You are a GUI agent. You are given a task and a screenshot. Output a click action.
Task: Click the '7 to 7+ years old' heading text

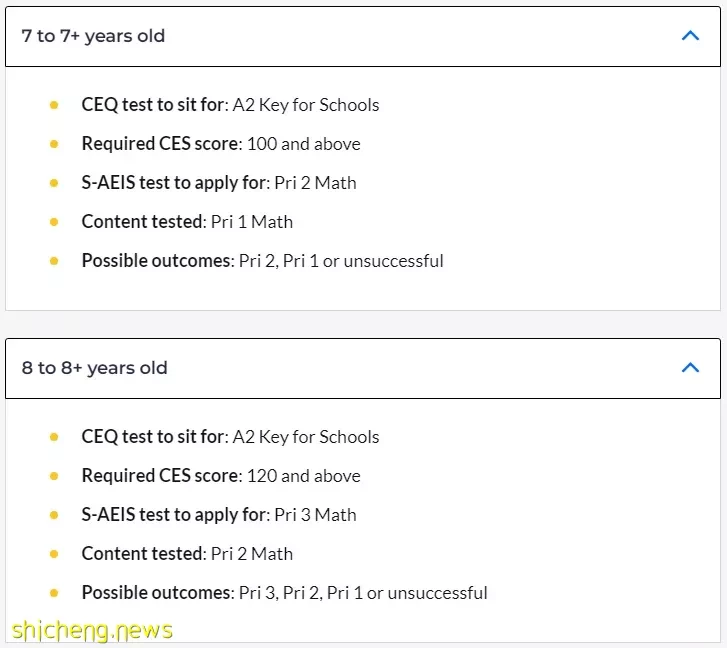tap(93, 36)
